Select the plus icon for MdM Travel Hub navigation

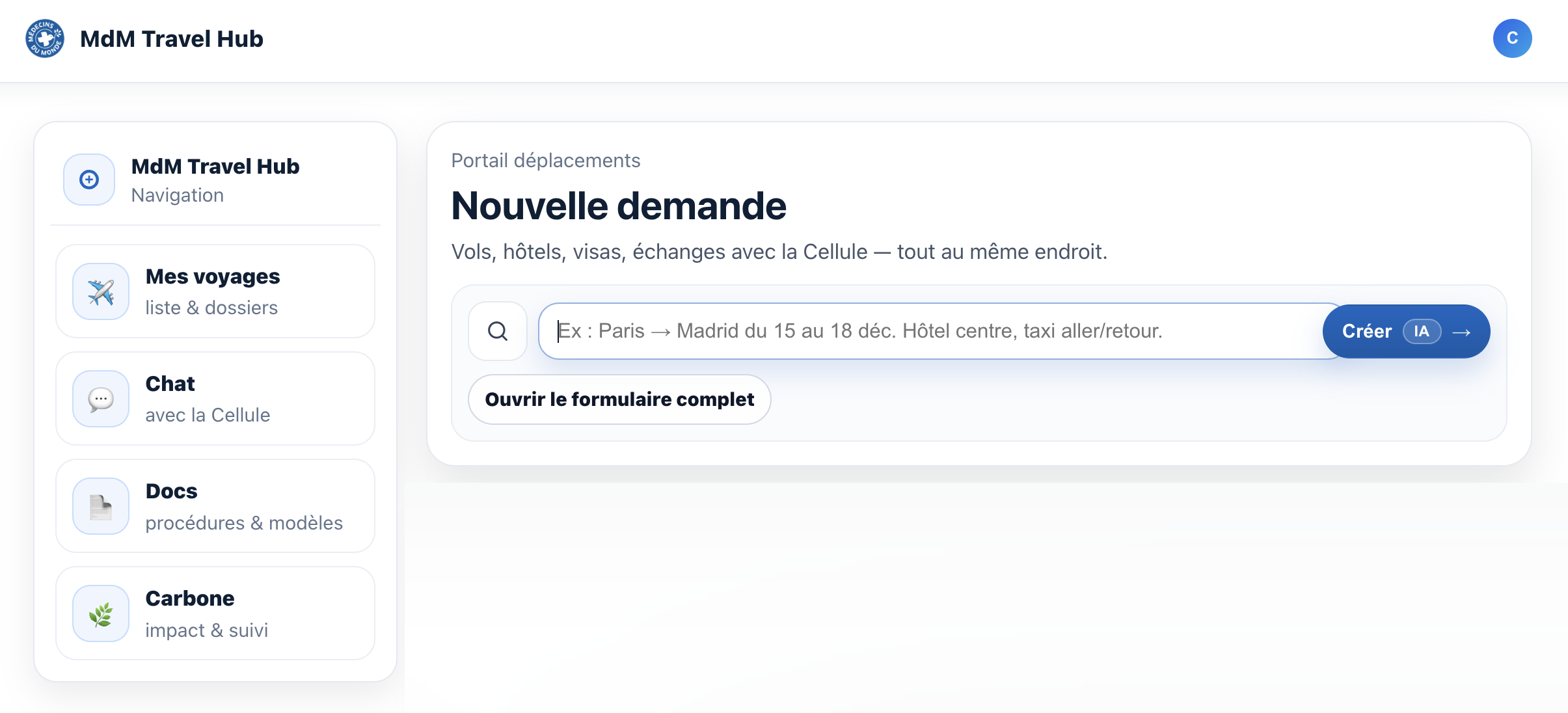88,180
